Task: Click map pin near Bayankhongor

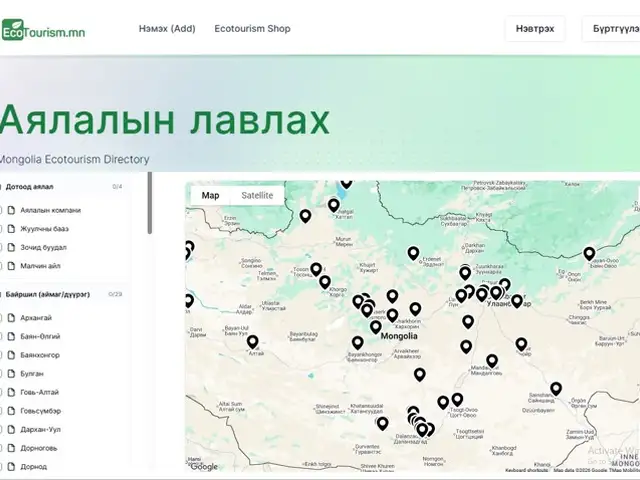Action: (x=358, y=343)
